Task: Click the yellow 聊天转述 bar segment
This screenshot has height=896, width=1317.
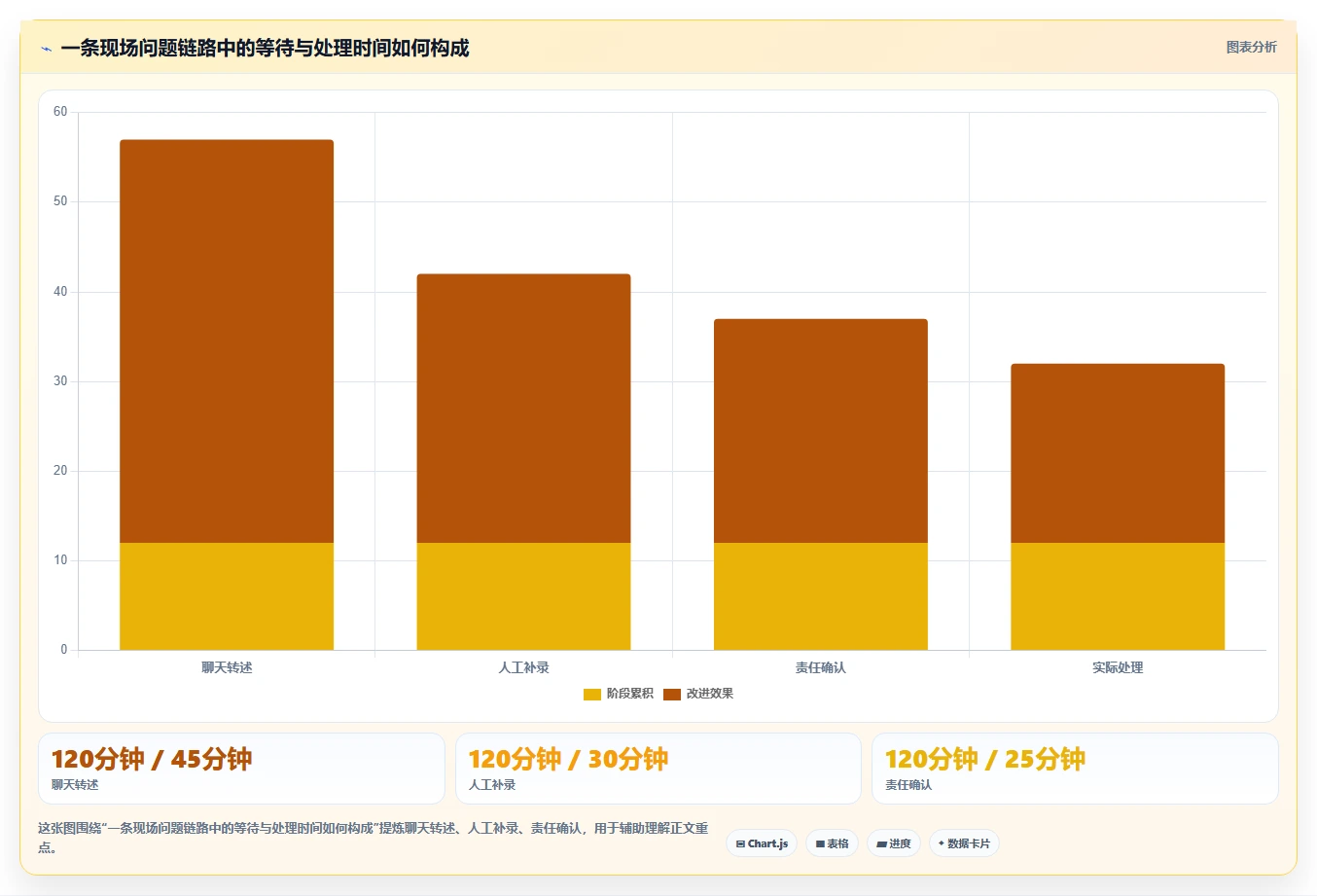Action: [227, 596]
